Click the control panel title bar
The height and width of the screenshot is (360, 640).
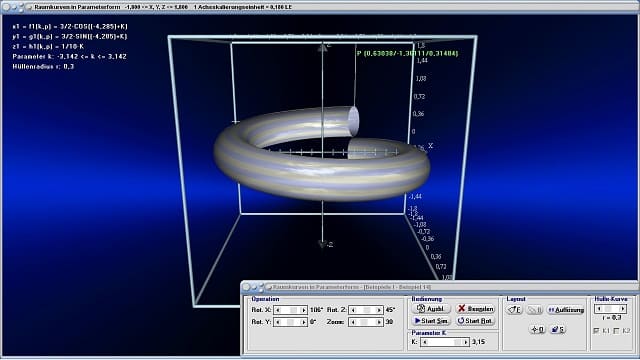click(440, 287)
